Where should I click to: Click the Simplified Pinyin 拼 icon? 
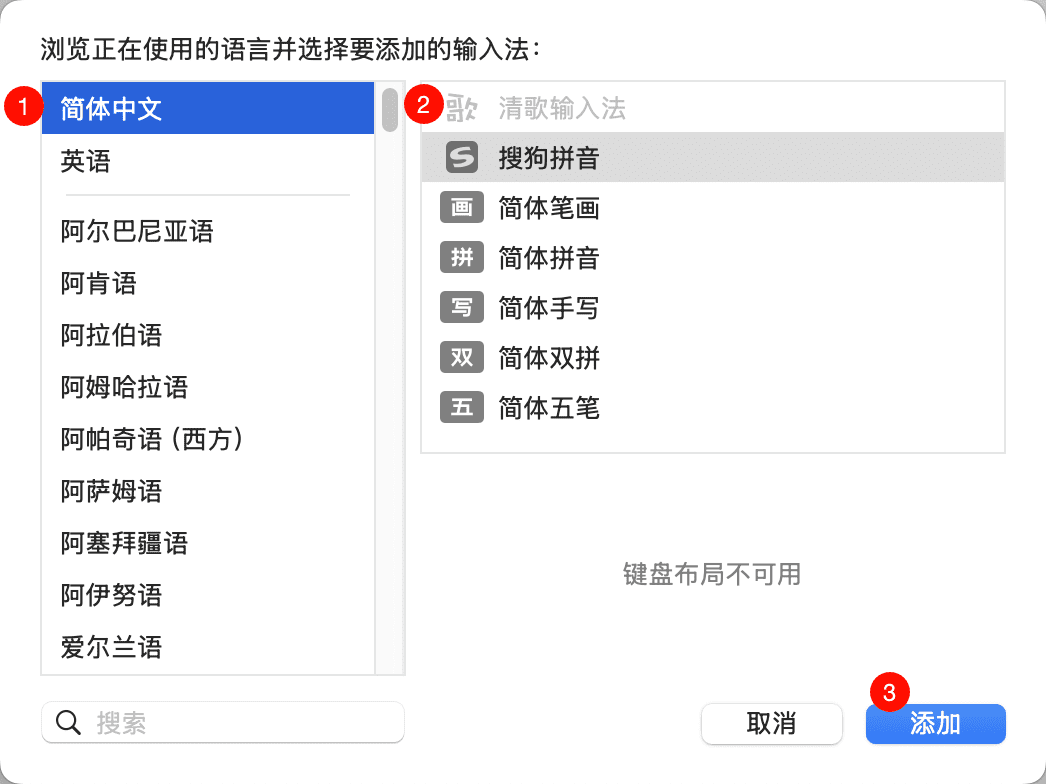tap(461, 258)
